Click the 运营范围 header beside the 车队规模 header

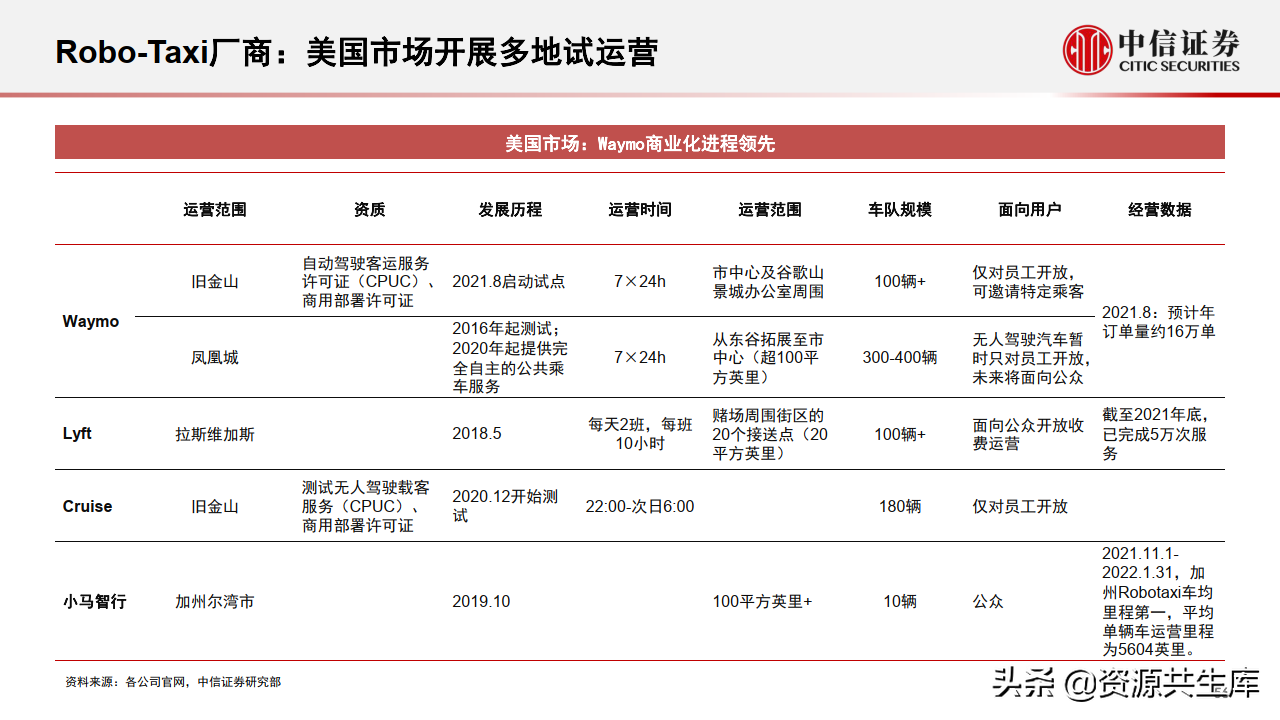(x=770, y=210)
